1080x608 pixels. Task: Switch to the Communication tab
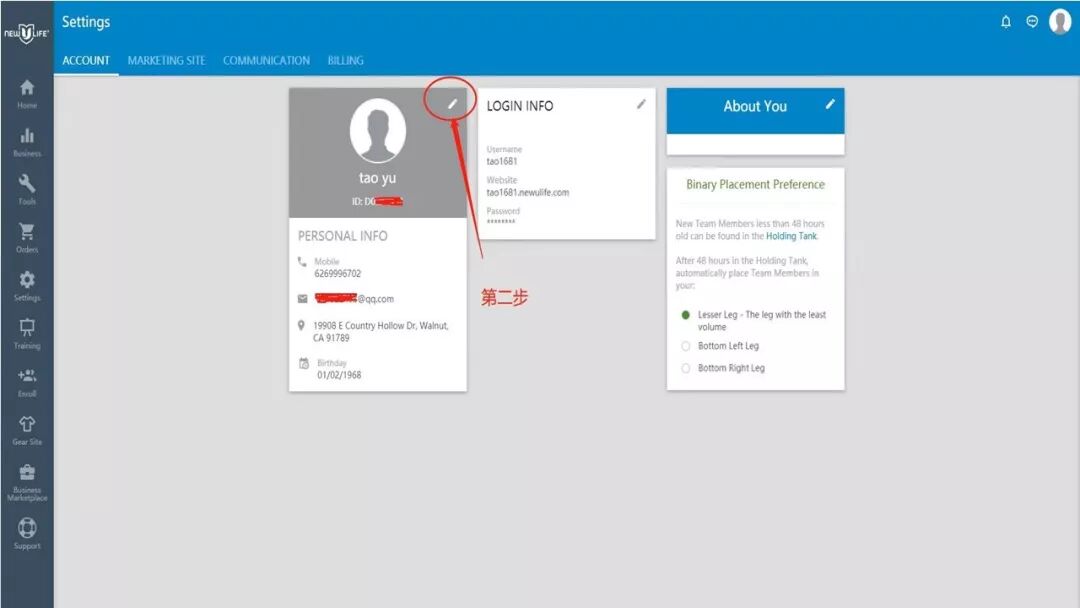pos(267,61)
